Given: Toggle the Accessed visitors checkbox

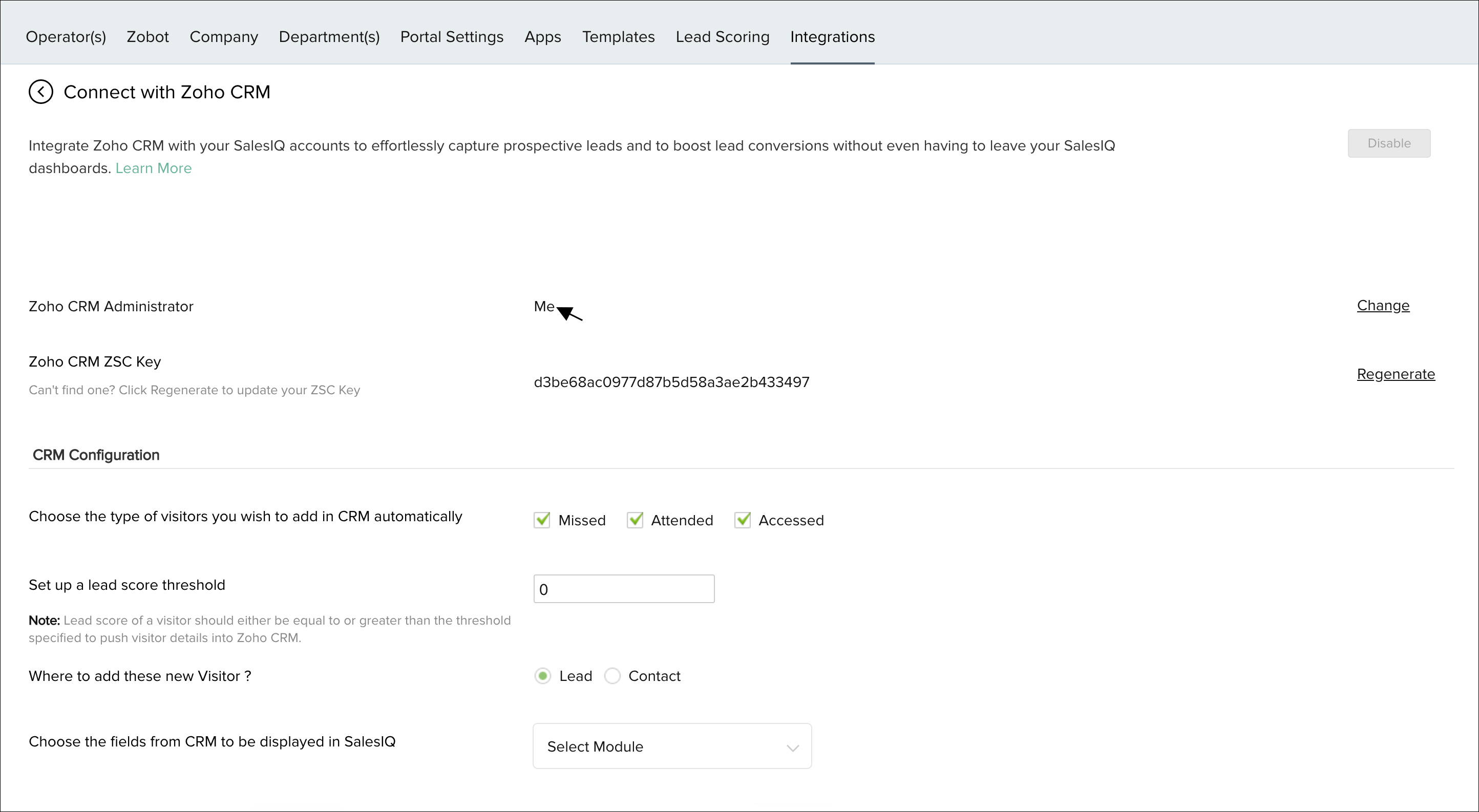Looking at the screenshot, I should 743,520.
